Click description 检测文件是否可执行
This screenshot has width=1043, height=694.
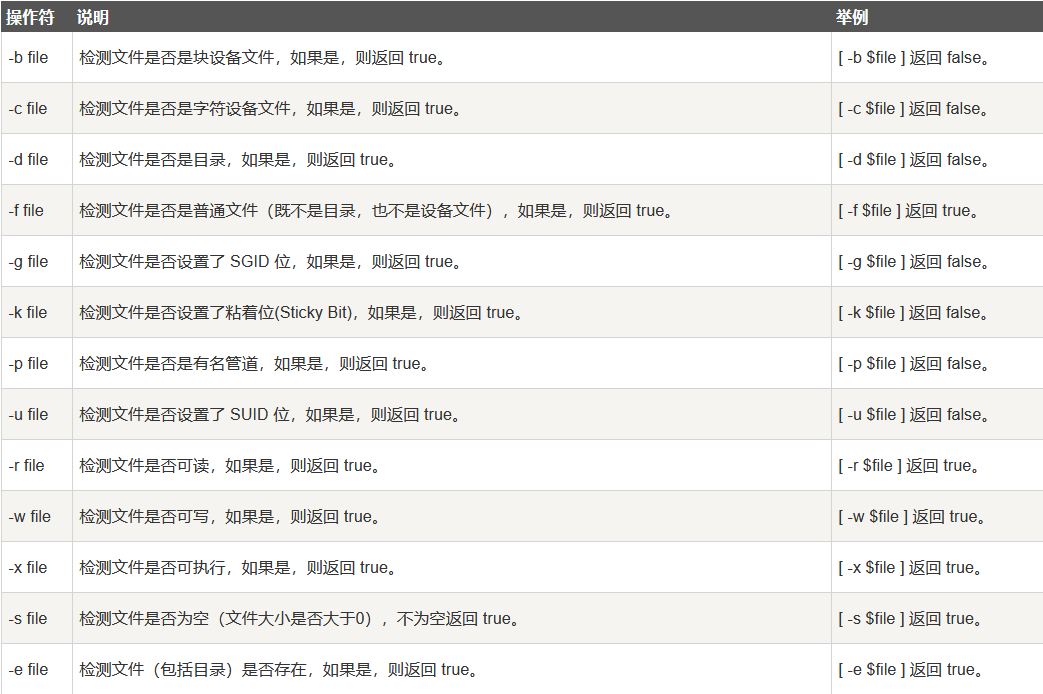[237, 568]
